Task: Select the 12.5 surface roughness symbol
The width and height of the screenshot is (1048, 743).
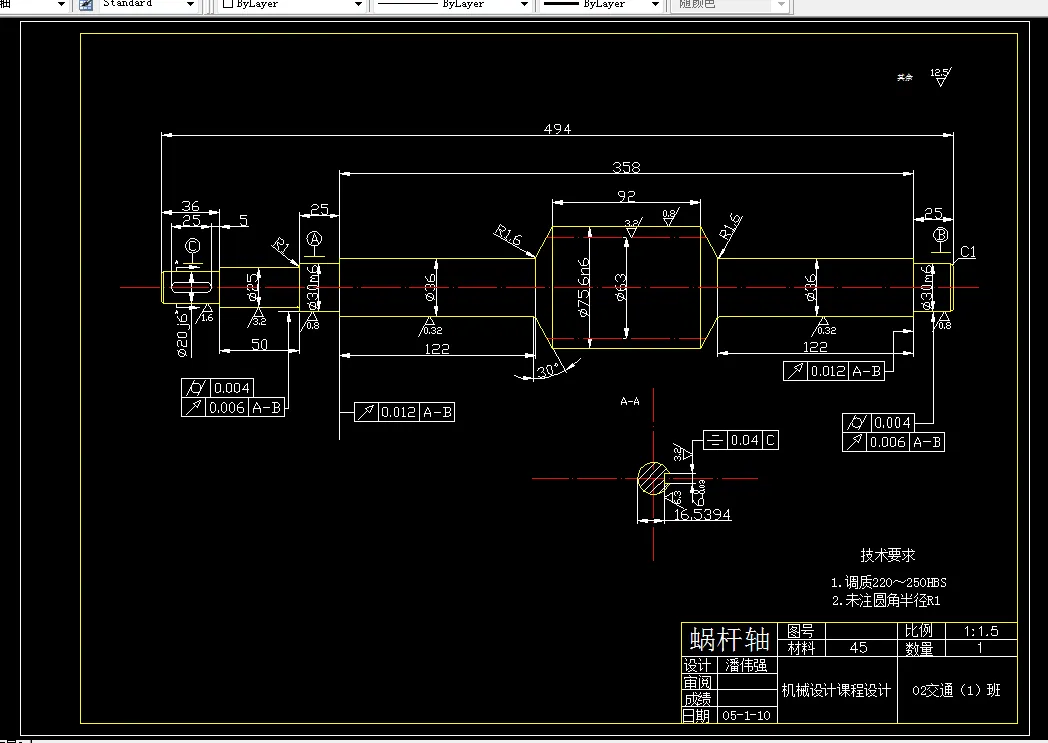Action: (x=940, y=77)
